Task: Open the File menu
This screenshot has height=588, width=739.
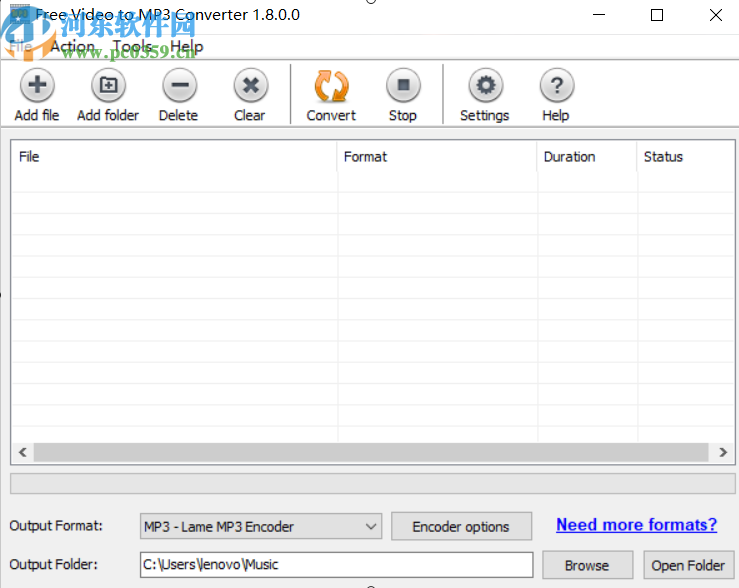Action: (21, 47)
